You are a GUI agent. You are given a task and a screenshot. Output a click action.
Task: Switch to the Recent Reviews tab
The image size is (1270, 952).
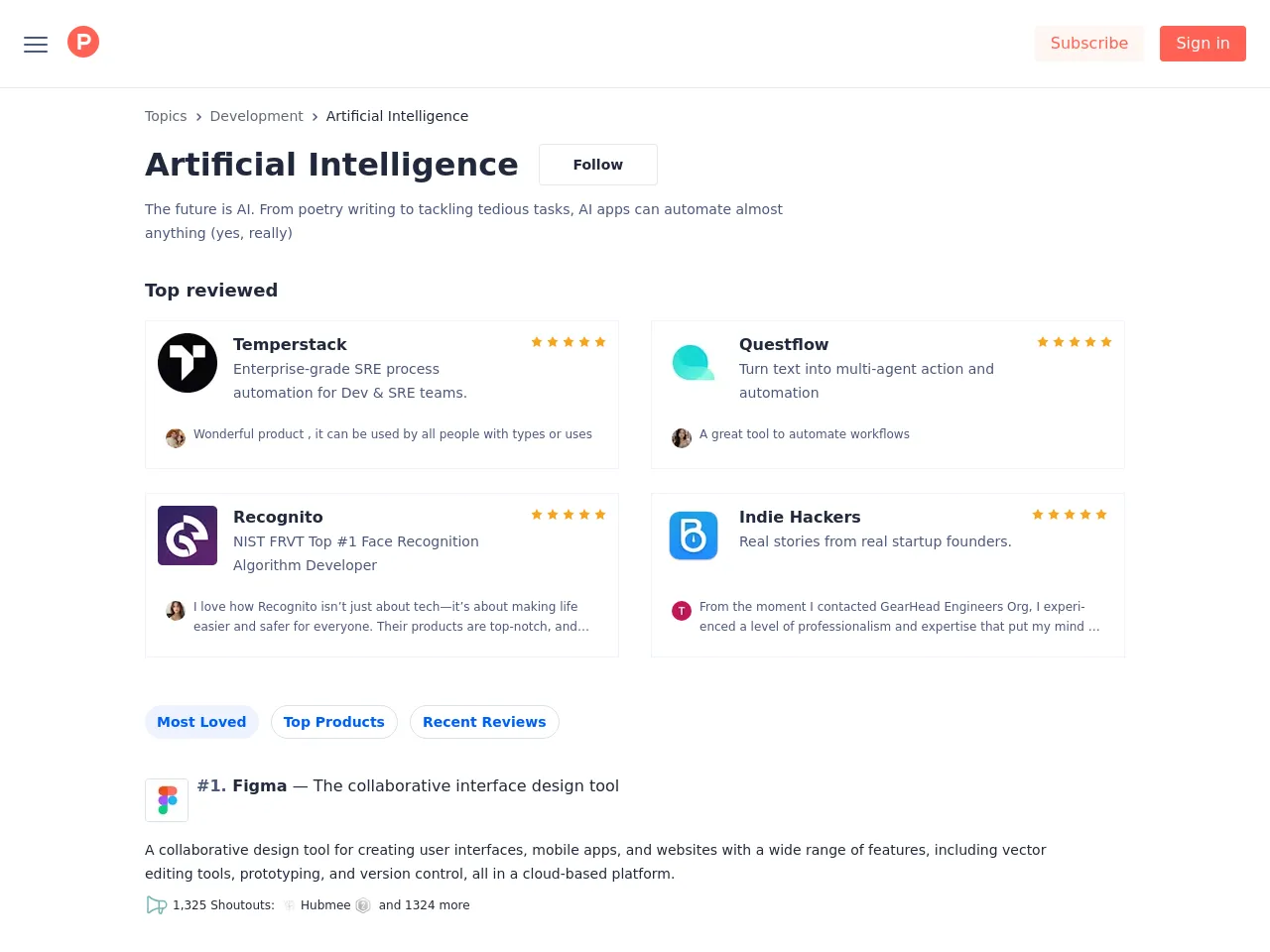[x=484, y=722]
